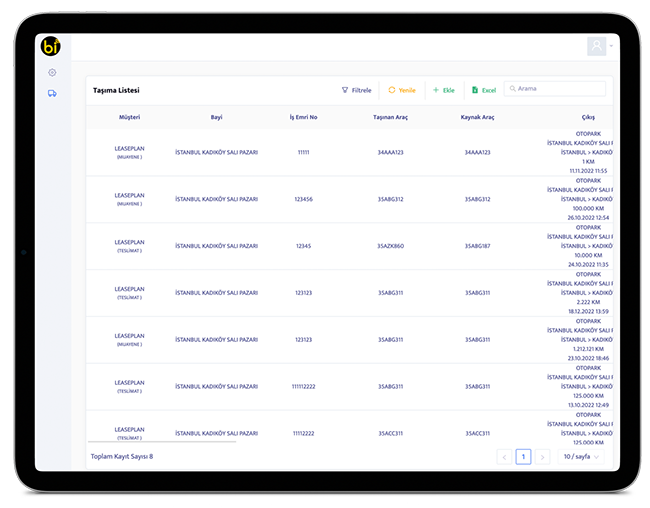This screenshot has height=508, width=650.
Task: Click work order number 11112222
Action: tap(303, 434)
